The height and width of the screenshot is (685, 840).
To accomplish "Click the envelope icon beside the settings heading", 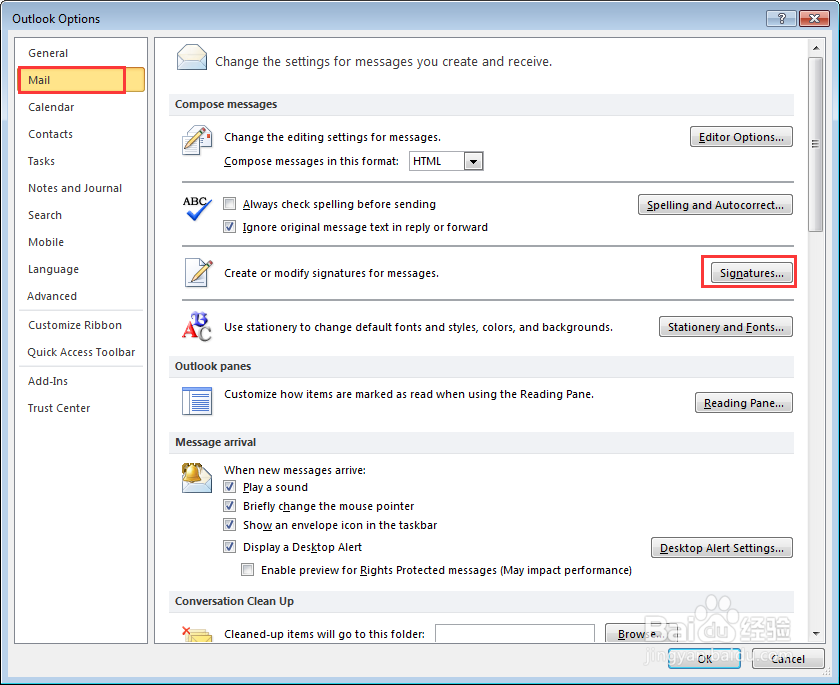I will coord(192,58).
